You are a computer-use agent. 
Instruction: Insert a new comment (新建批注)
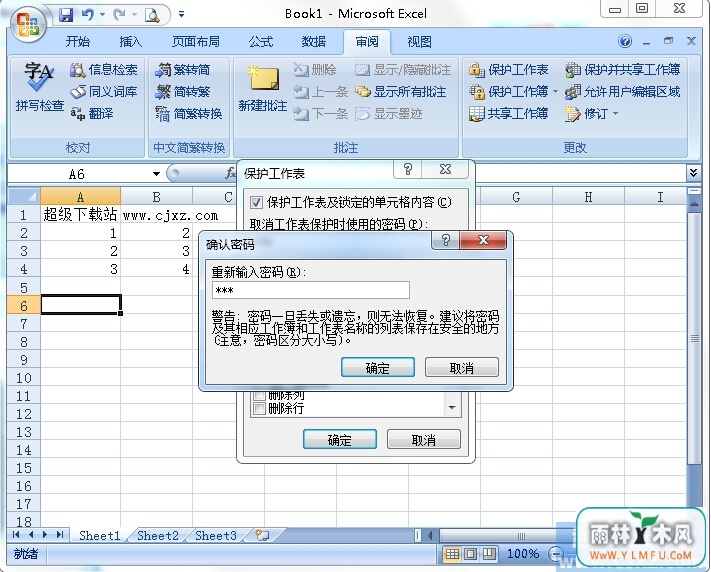tap(263, 88)
